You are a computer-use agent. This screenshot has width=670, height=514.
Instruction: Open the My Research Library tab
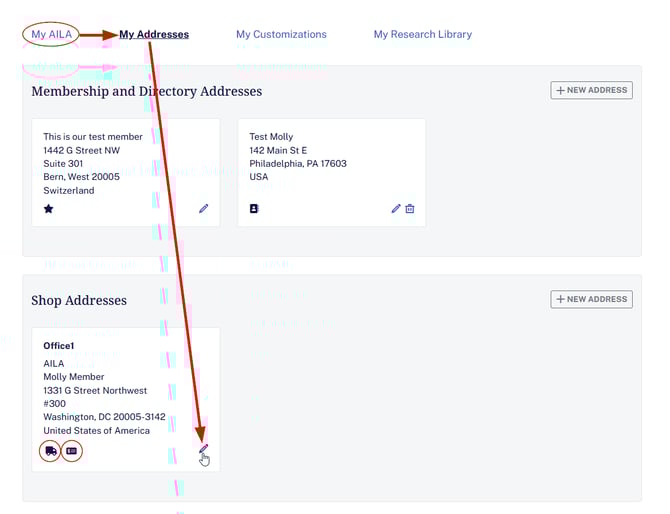[x=422, y=34]
